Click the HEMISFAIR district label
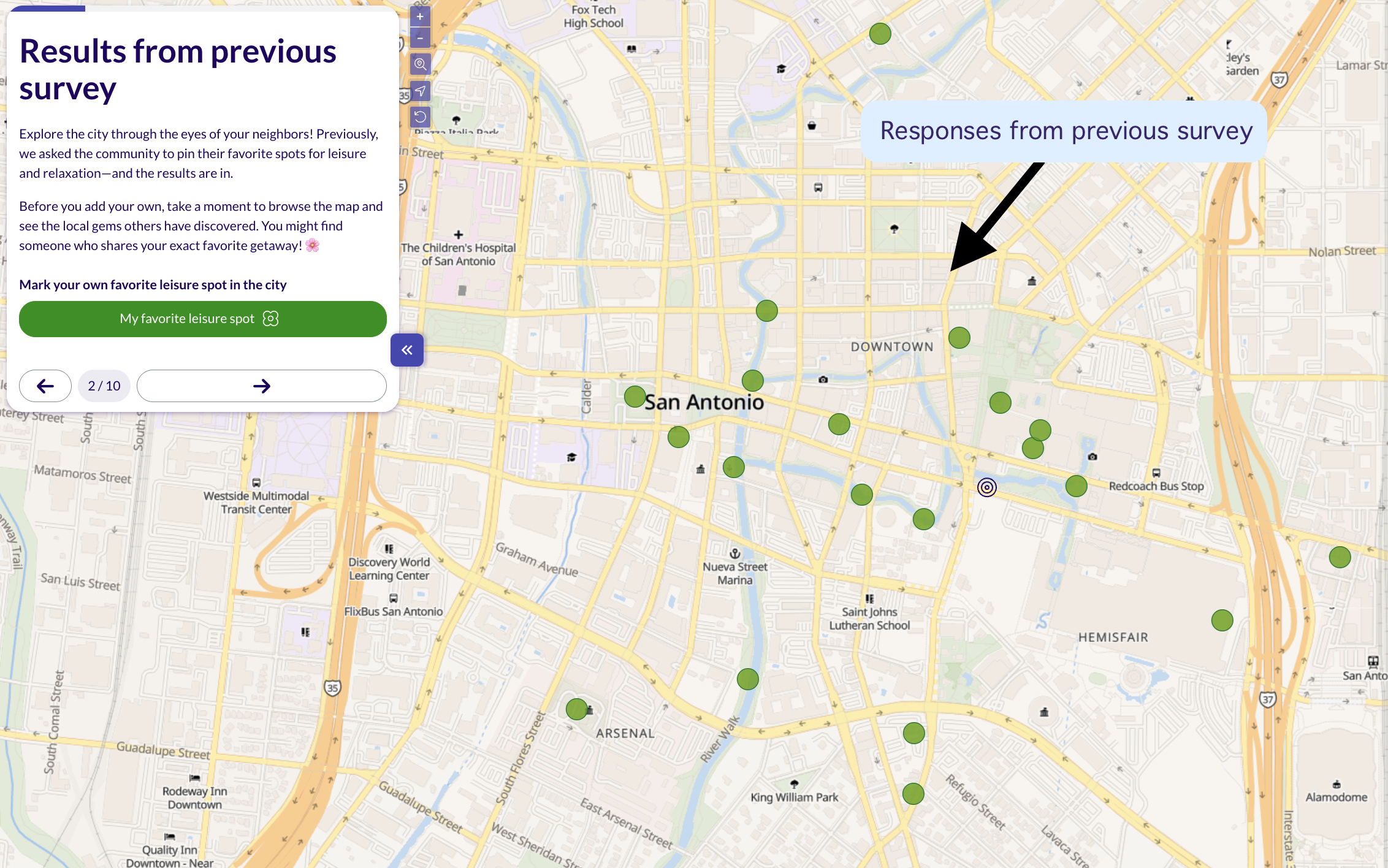This screenshot has width=1388, height=868. pyautogui.click(x=1113, y=638)
